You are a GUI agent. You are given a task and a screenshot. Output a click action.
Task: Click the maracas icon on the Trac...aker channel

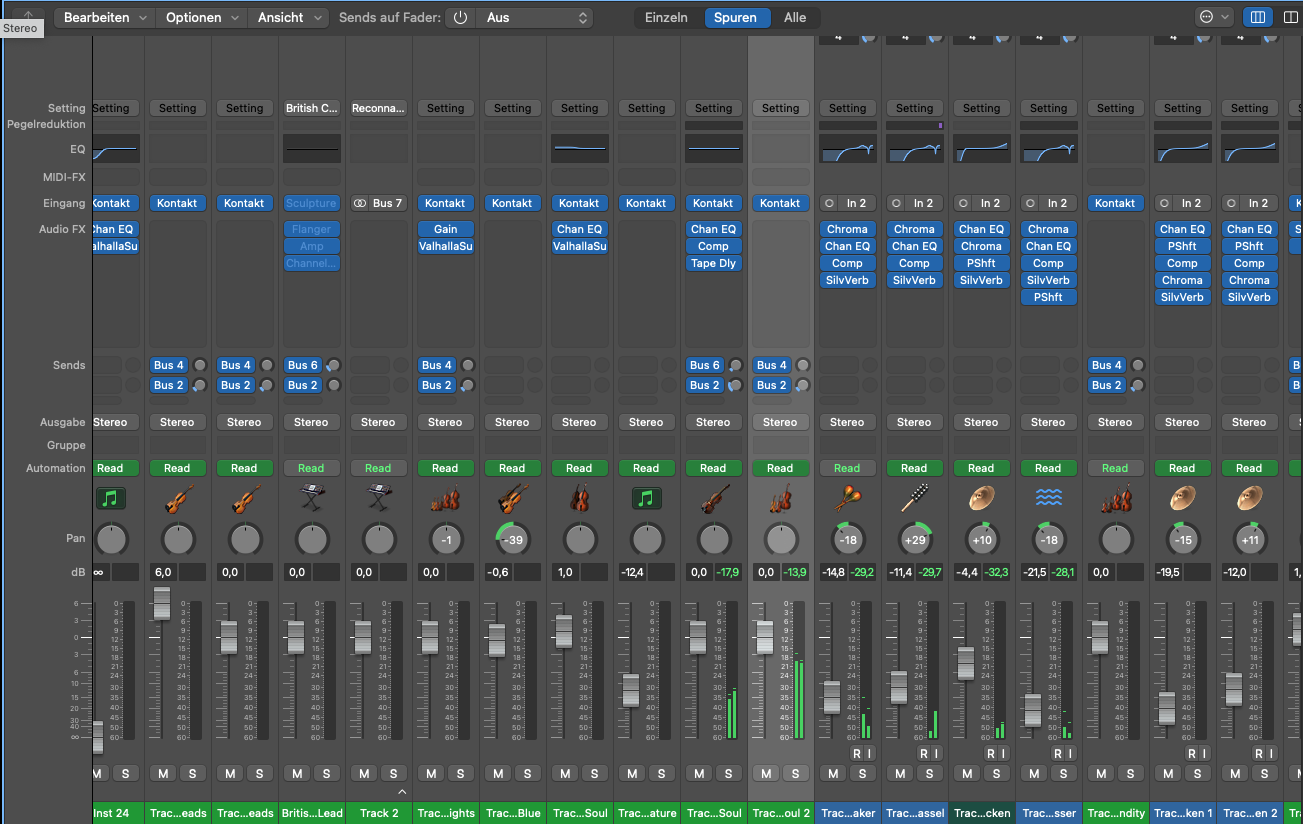click(x=847, y=498)
